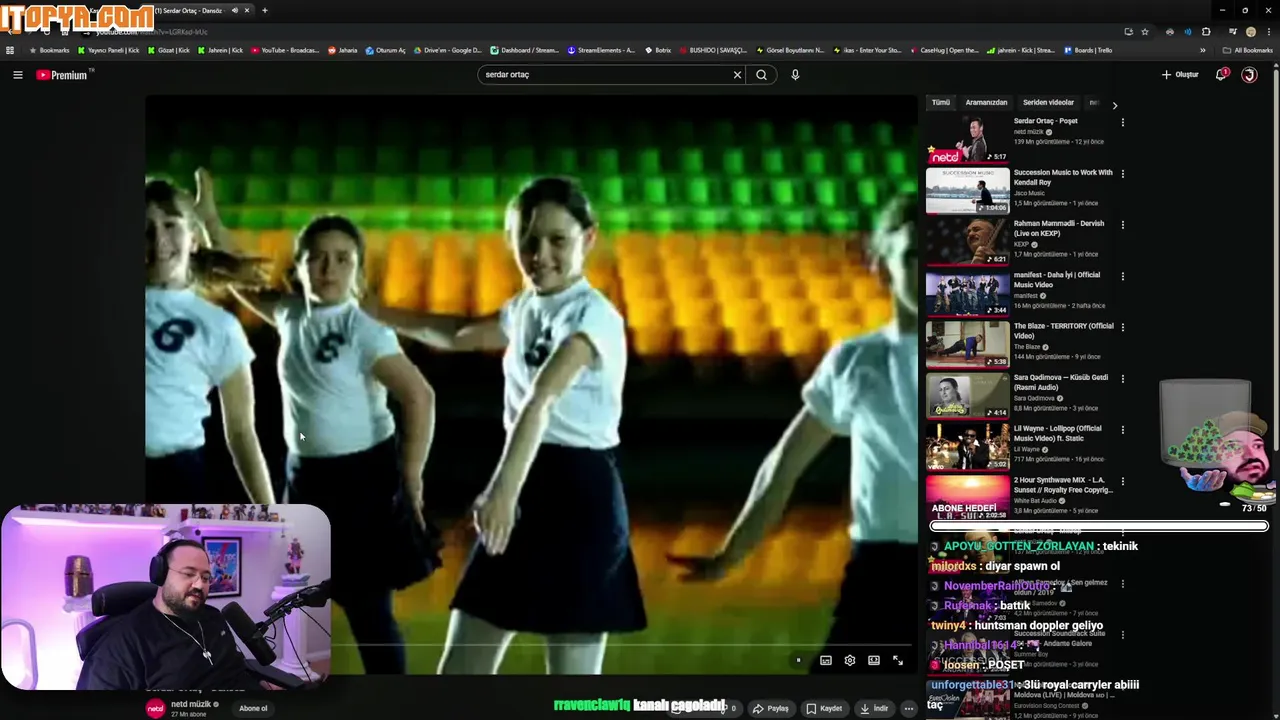Viewport: 1280px width, 720px height.
Task: Show more filter chips with the arrow
Action: click(x=1115, y=104)
